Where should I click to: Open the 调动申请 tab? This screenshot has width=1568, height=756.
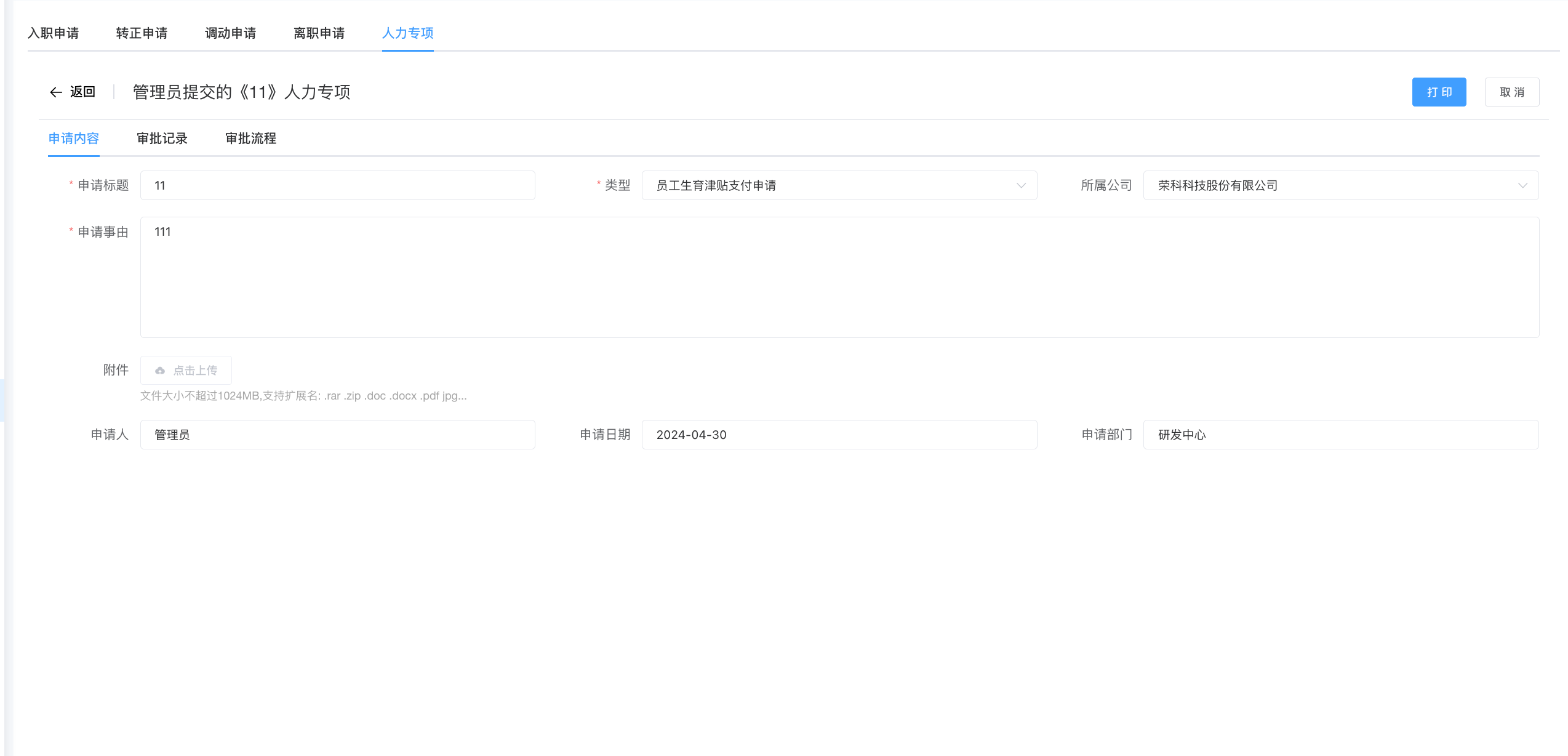(231, 33)
